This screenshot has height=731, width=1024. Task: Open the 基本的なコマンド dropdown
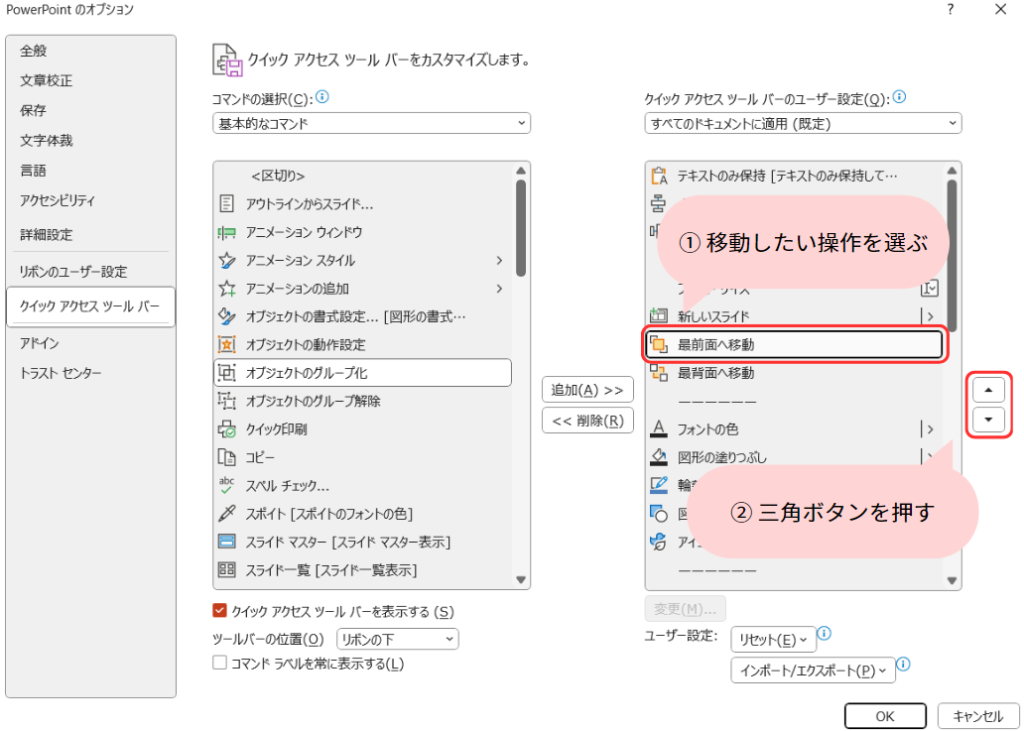pyautogui.click(x=372, y=123)
